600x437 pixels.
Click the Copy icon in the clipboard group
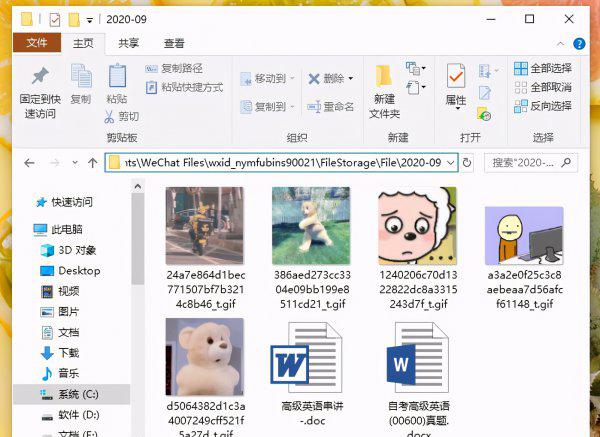(81, 77)
